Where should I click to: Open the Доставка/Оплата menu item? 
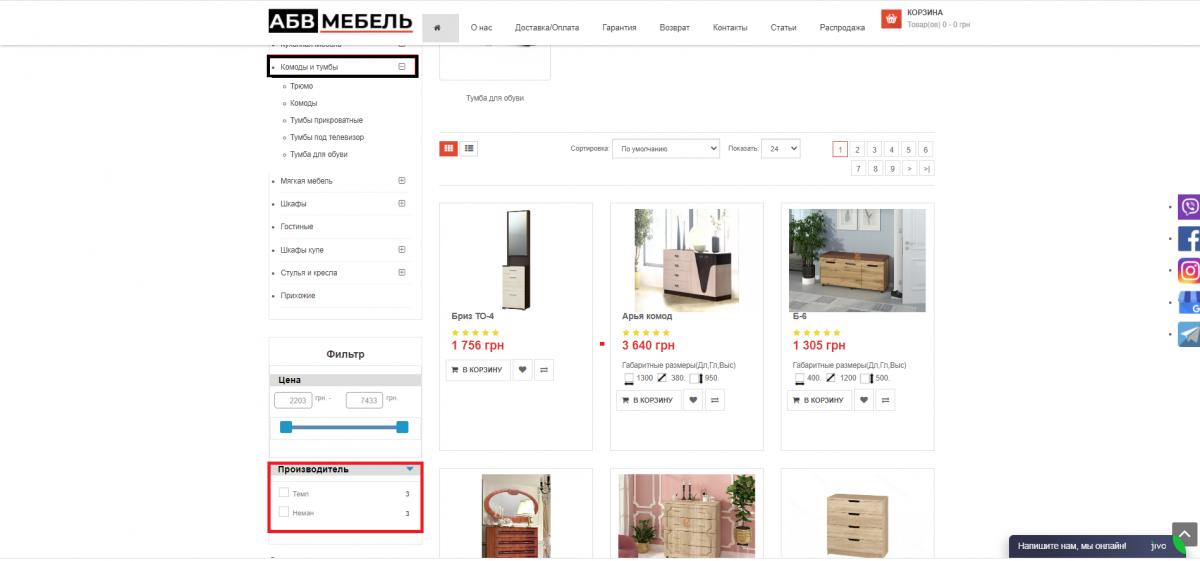(x=547, y=27)
